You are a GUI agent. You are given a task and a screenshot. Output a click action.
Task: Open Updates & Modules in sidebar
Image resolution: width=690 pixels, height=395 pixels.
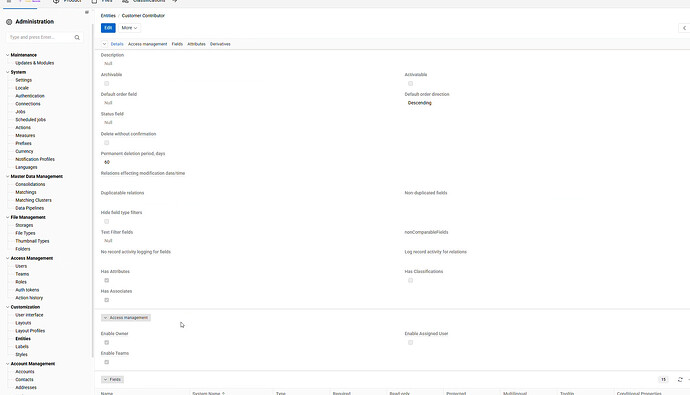pyautogui.click(x=35, y=63)
